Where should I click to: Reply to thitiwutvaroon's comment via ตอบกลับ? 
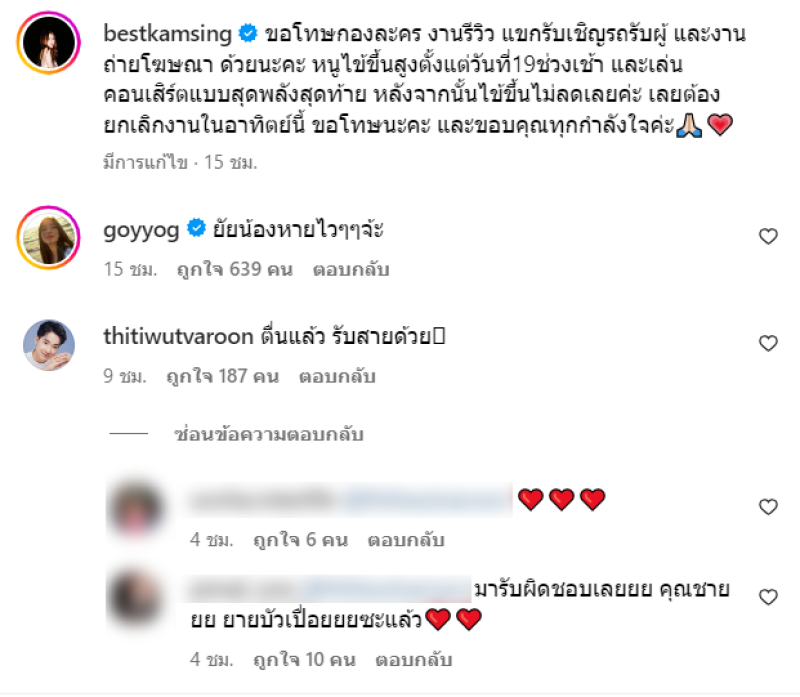click(337, 376)
